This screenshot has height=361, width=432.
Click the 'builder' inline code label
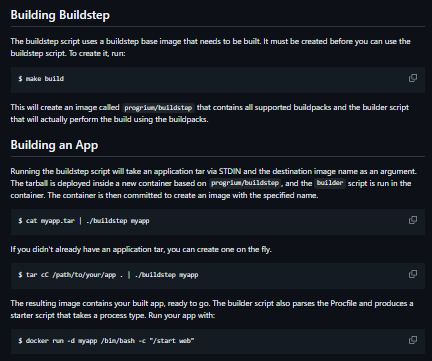click(x=330, y=183)
